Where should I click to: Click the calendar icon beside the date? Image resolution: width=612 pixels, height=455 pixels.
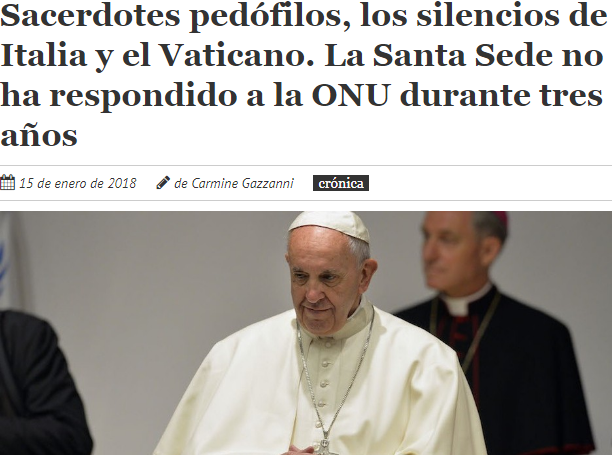[x=7, y=183]
